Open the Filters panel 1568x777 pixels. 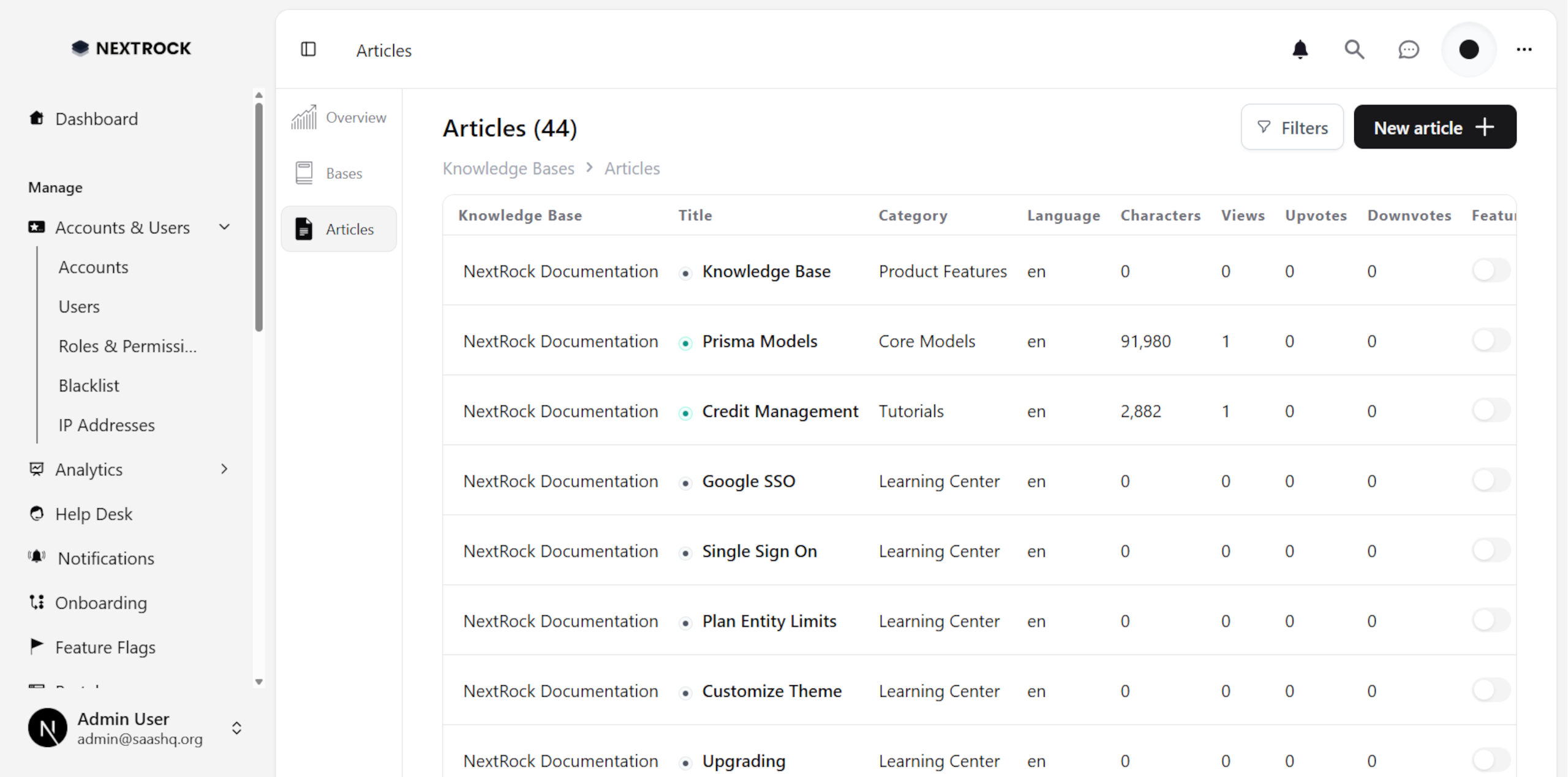(x=1292, y=127)
